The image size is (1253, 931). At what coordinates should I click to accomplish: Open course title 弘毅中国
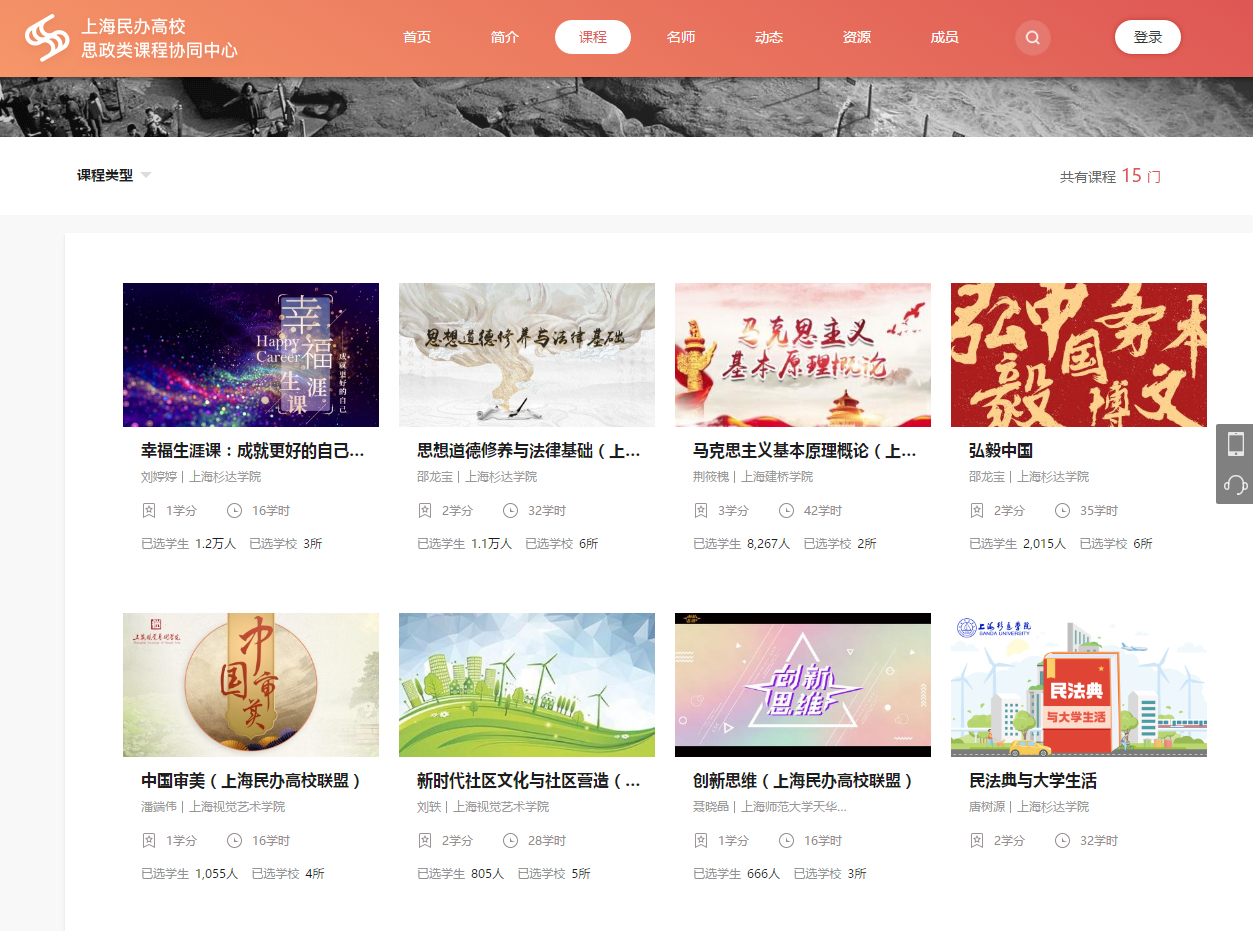click(1001, 451)
